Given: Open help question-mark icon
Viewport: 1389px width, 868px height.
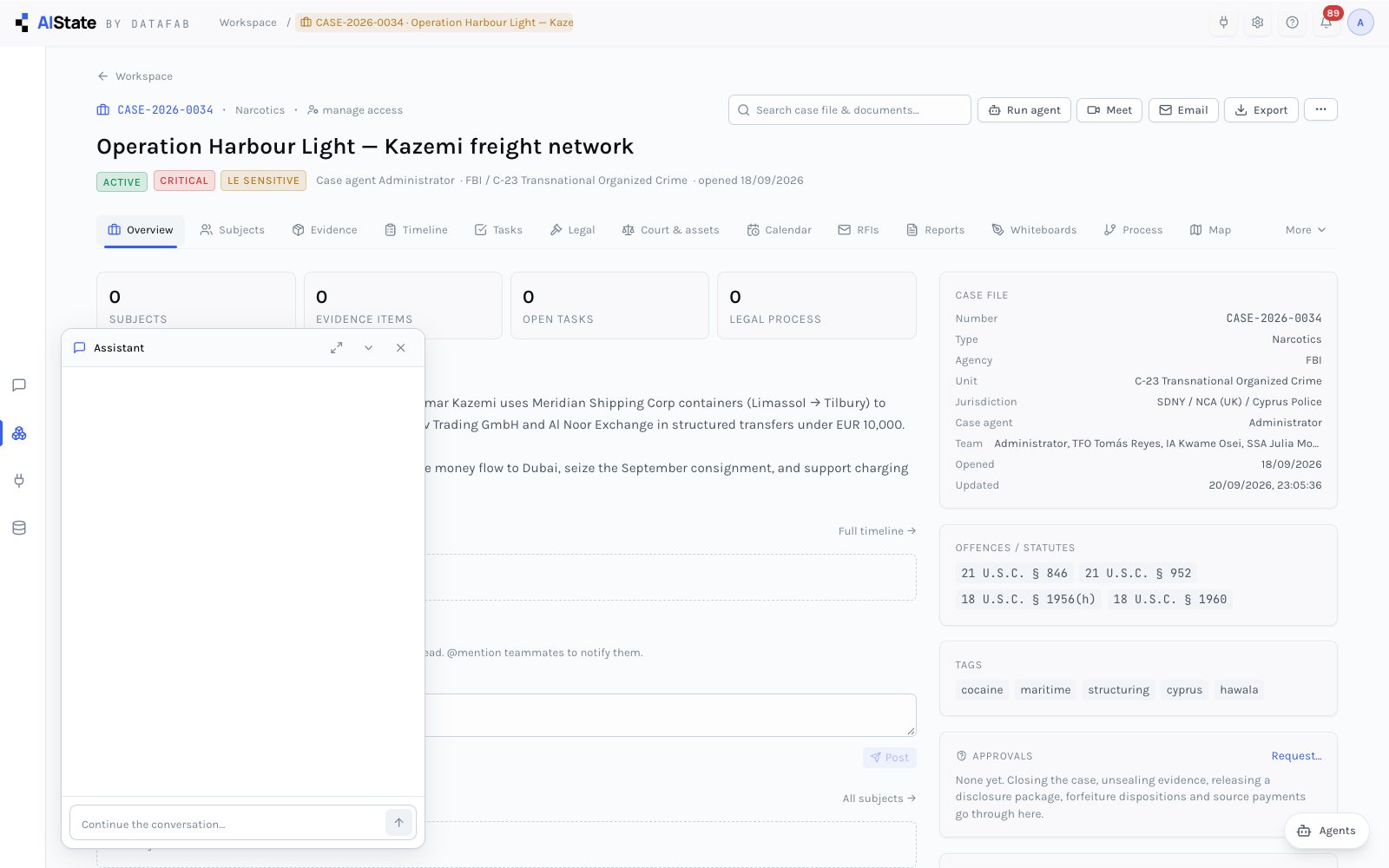Looking at the screenshot, I should (x=1292, y=23).
